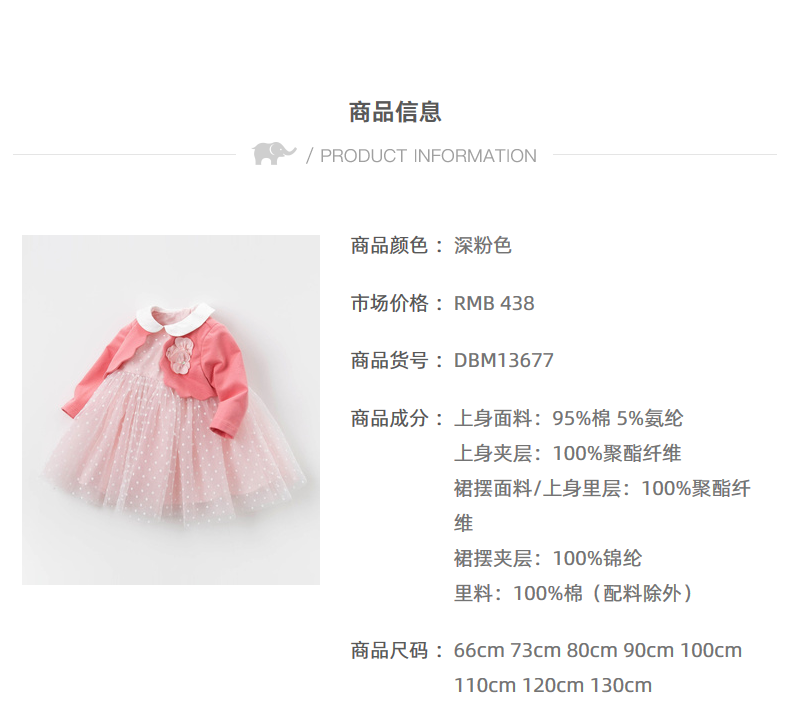The width and height of the screenshot is (790, 702).
Task: Click the 商品颜色 label
Action: (x=389, y=246)
